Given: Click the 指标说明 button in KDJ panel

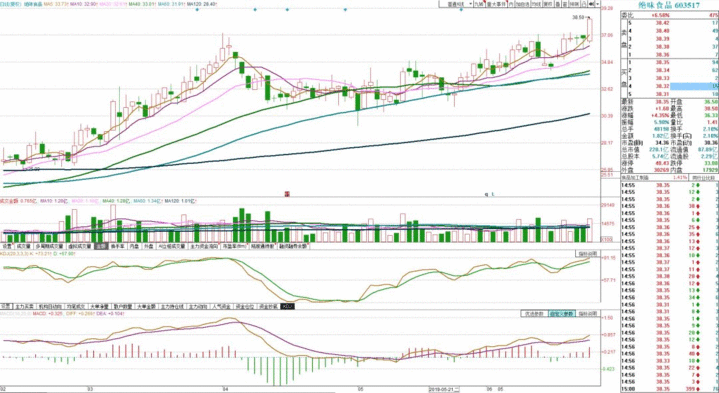Looking at the screenshot, I should click(587, 254).
